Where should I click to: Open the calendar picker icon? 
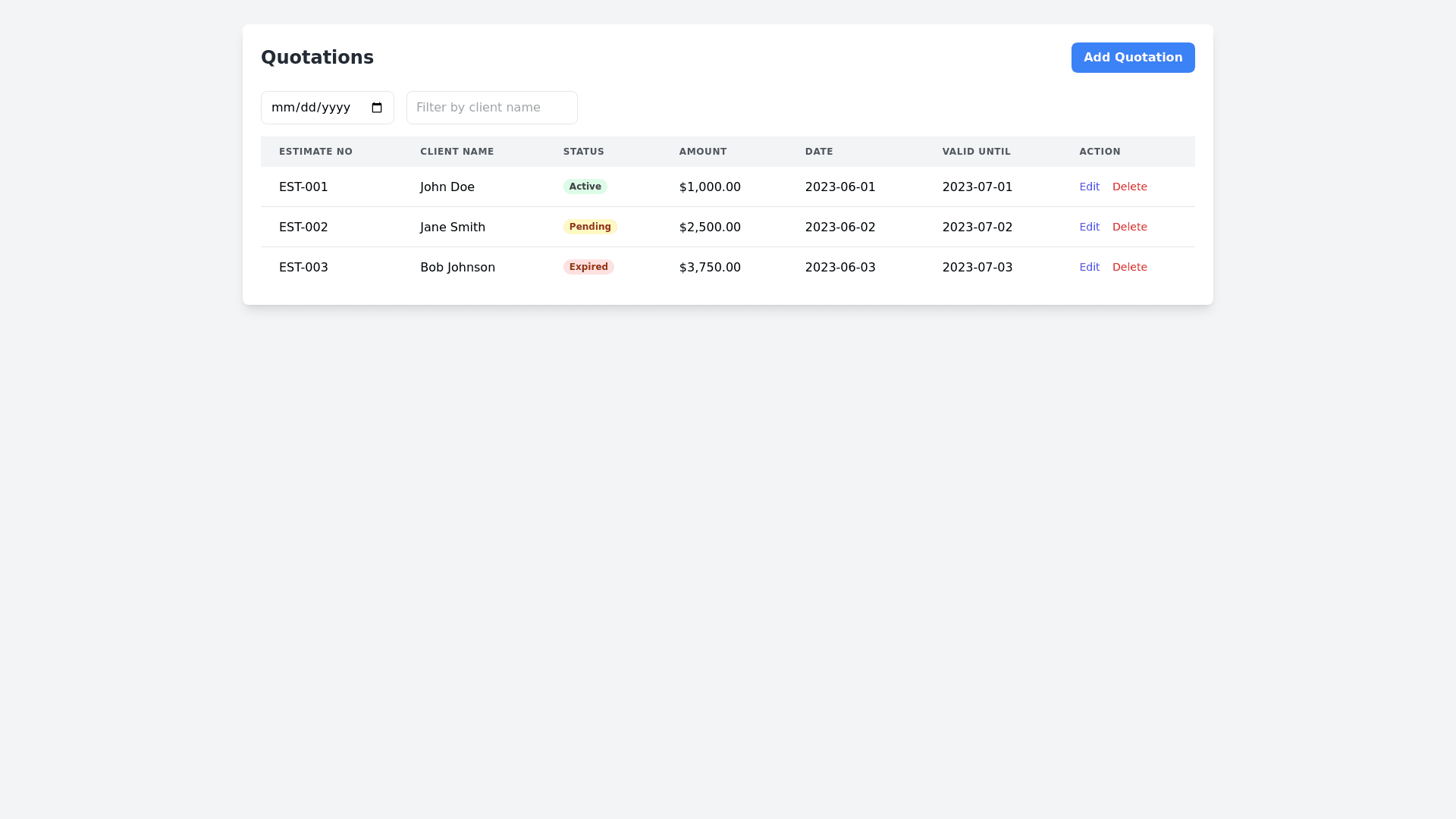[377, 108]
